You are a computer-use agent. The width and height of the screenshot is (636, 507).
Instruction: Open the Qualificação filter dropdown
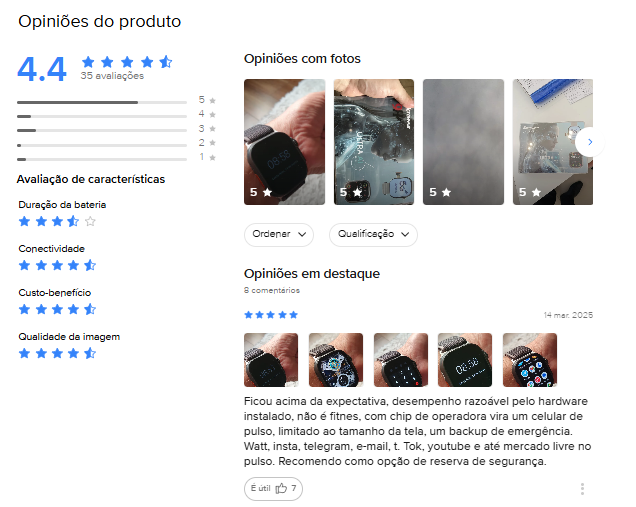[373, 234]
